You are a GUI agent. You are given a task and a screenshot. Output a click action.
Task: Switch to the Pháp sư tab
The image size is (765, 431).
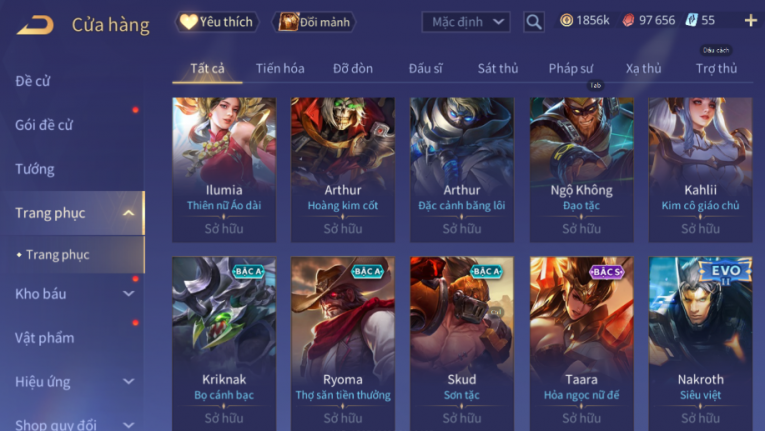[570, 68]
